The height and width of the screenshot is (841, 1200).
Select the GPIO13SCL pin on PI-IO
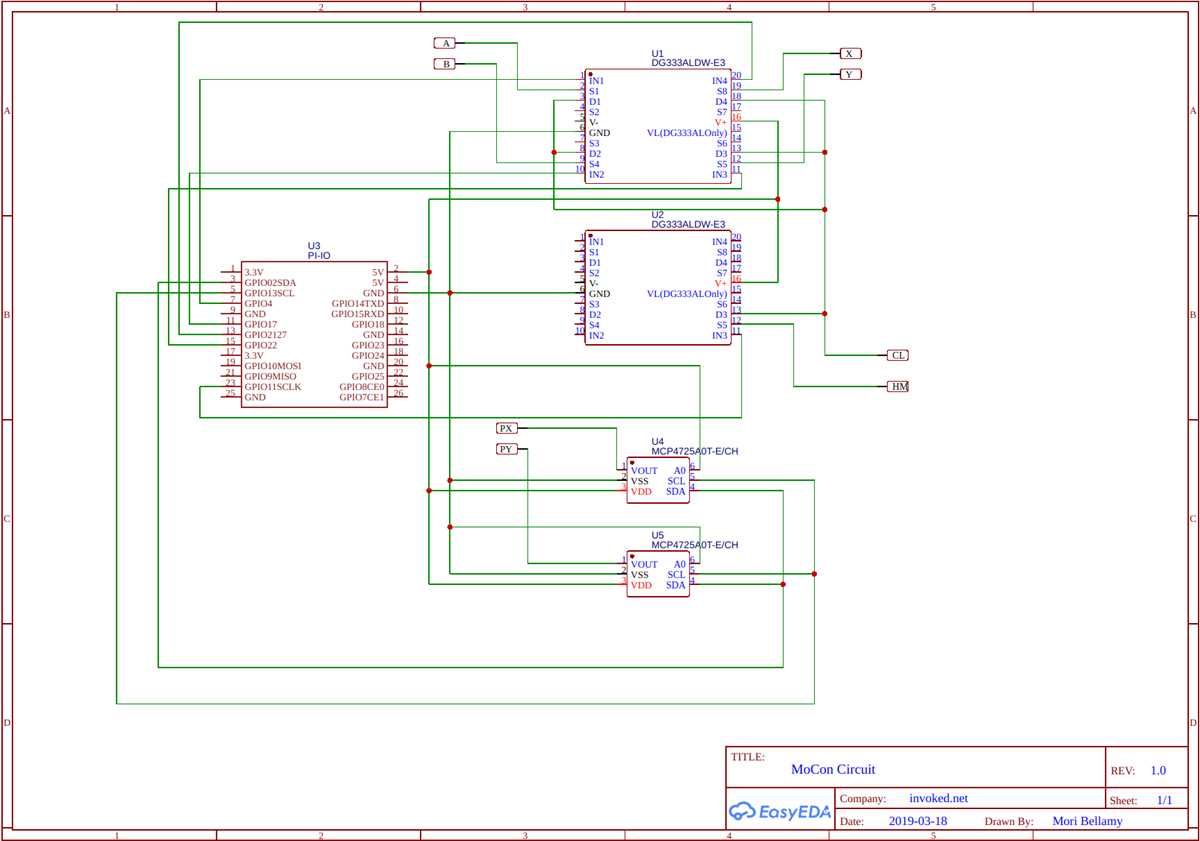click(269, 293)
